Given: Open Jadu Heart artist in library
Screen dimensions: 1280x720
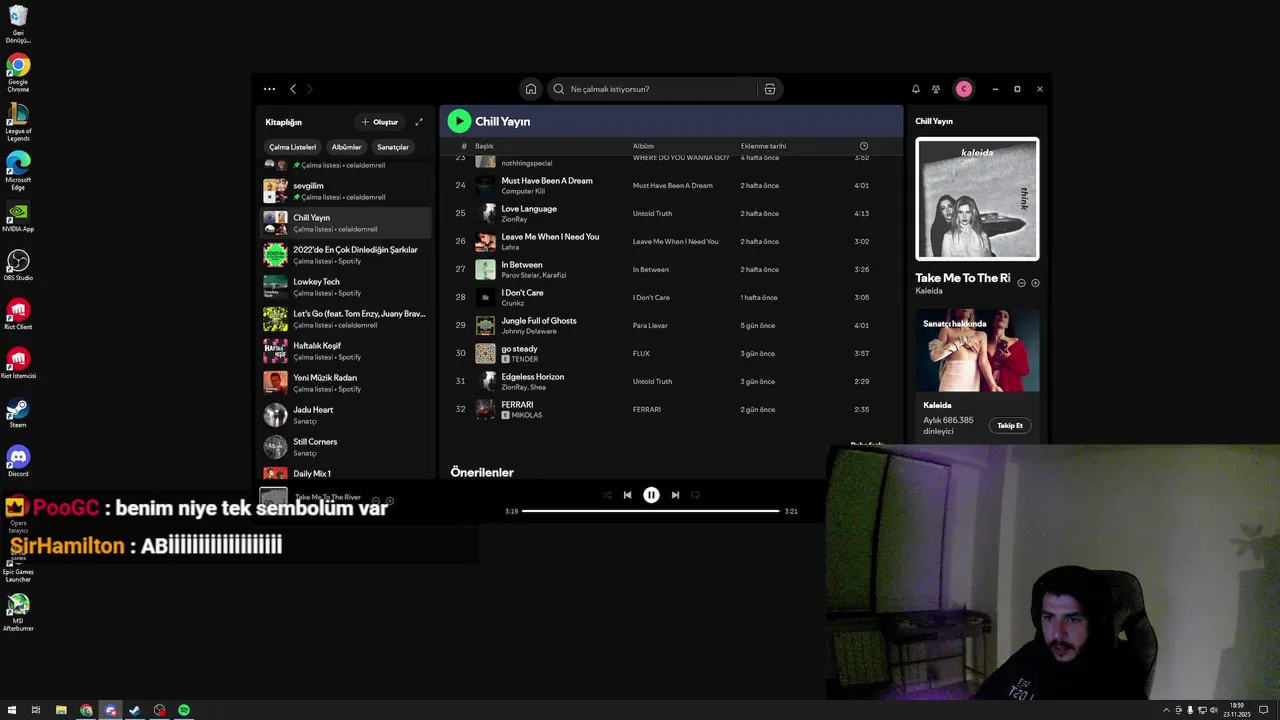Looking at the screenshot, I should coord(346,415).
